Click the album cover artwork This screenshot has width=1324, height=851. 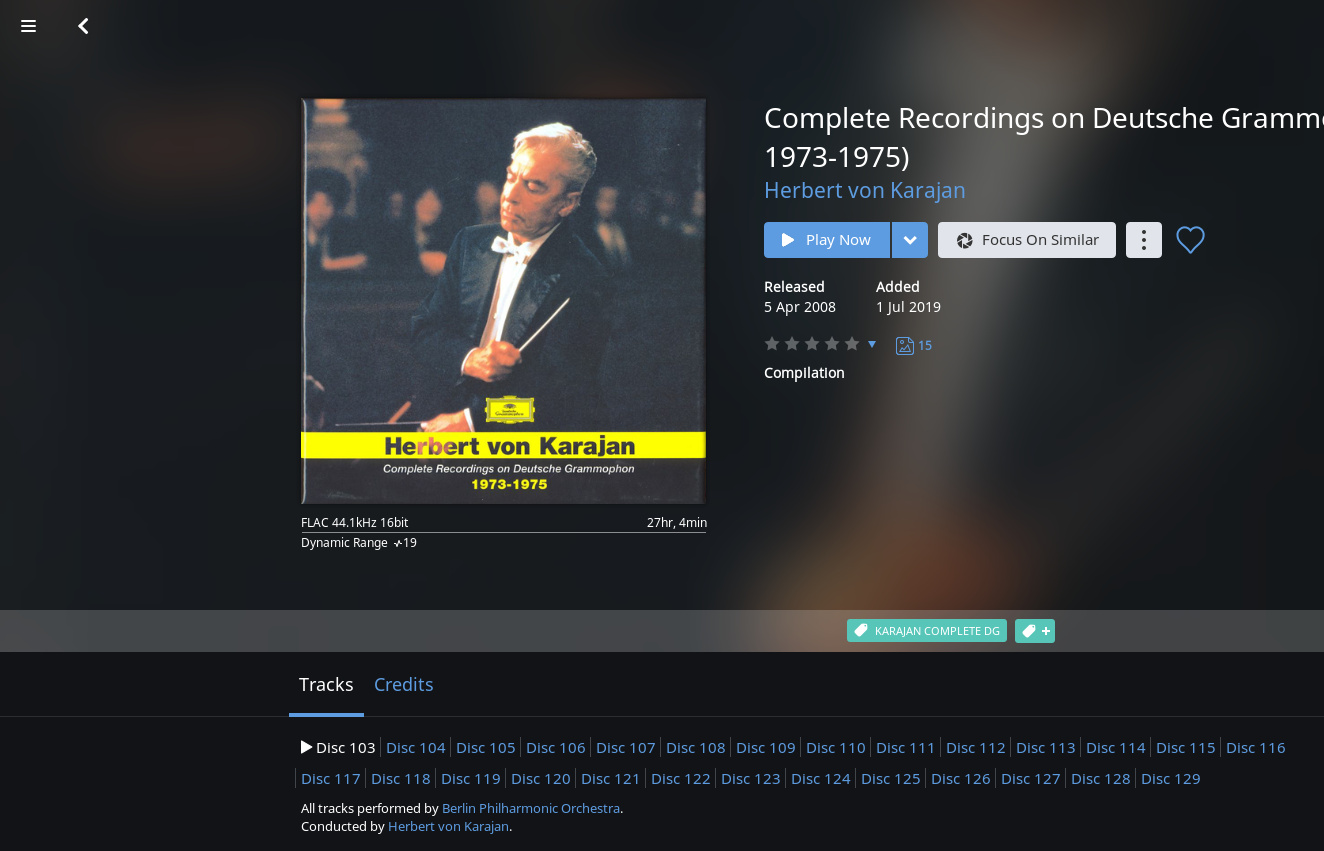(504, 301)
